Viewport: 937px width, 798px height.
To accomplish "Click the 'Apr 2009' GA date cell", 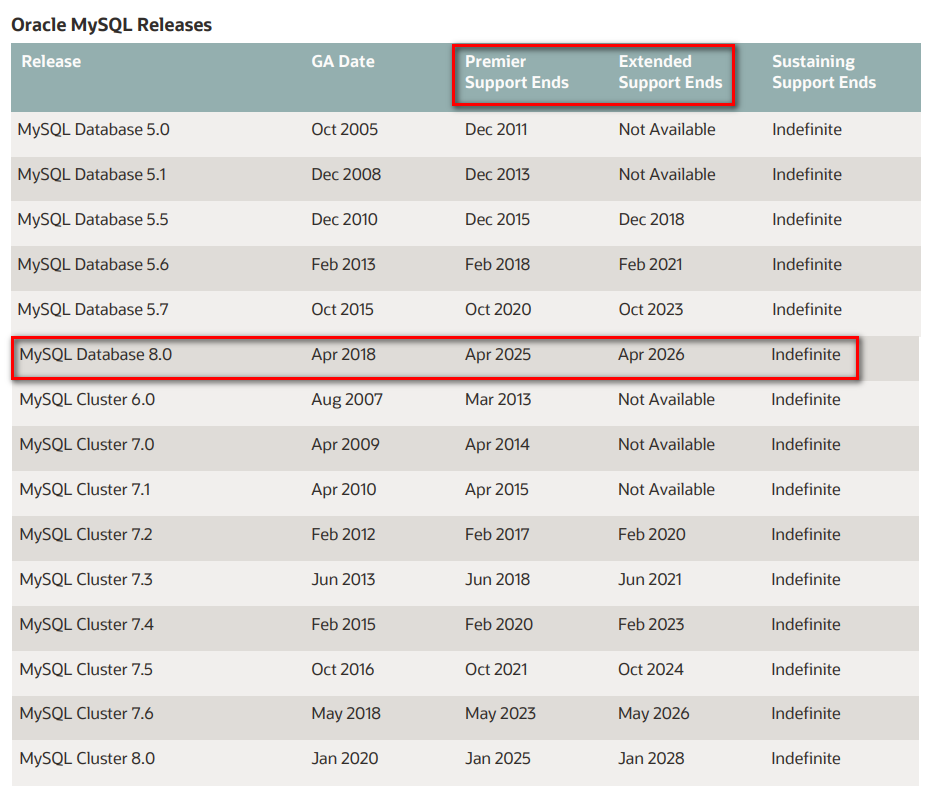I will coord(345,445).
